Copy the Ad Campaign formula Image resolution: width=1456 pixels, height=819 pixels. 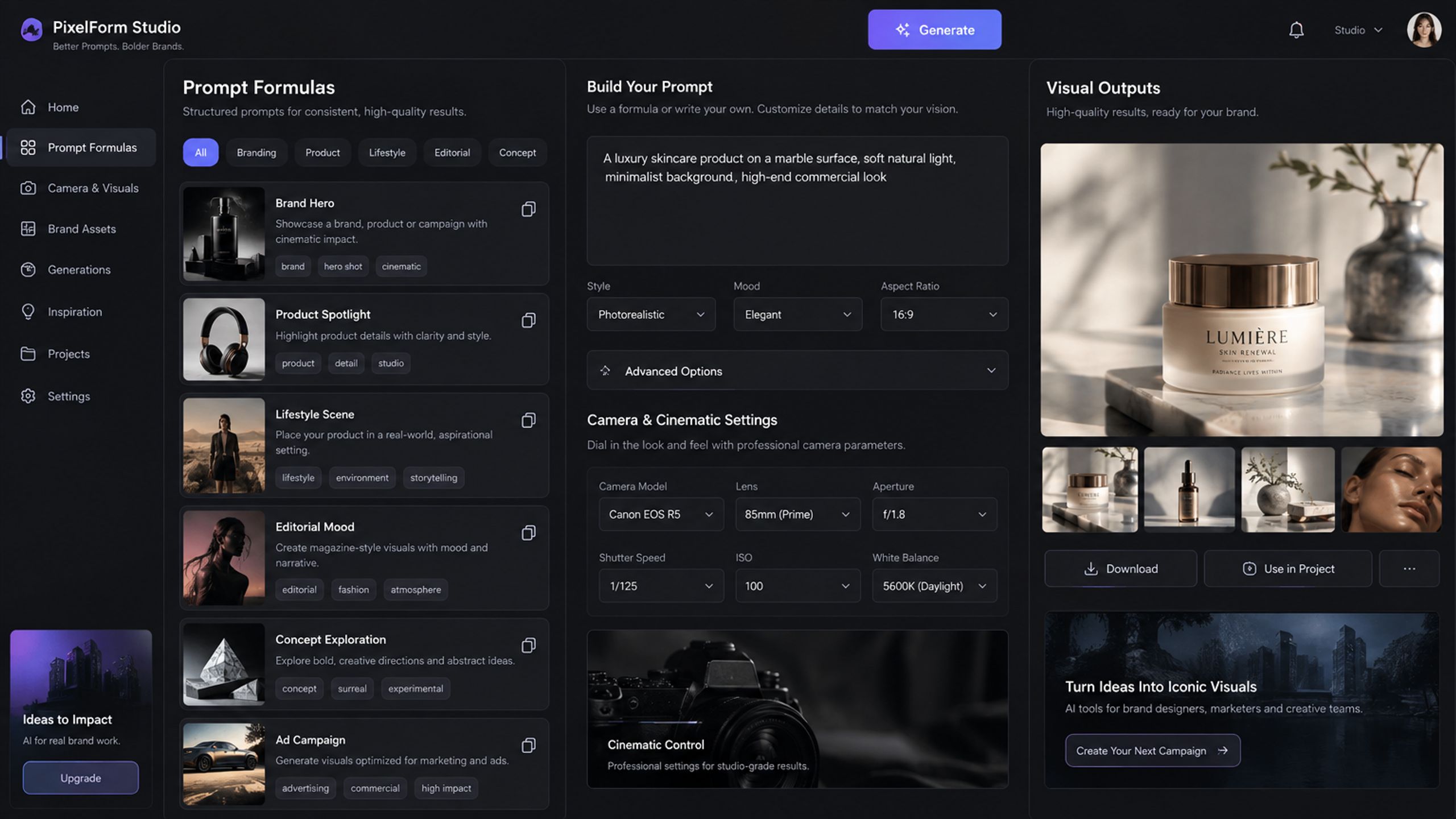click(528, 745)
